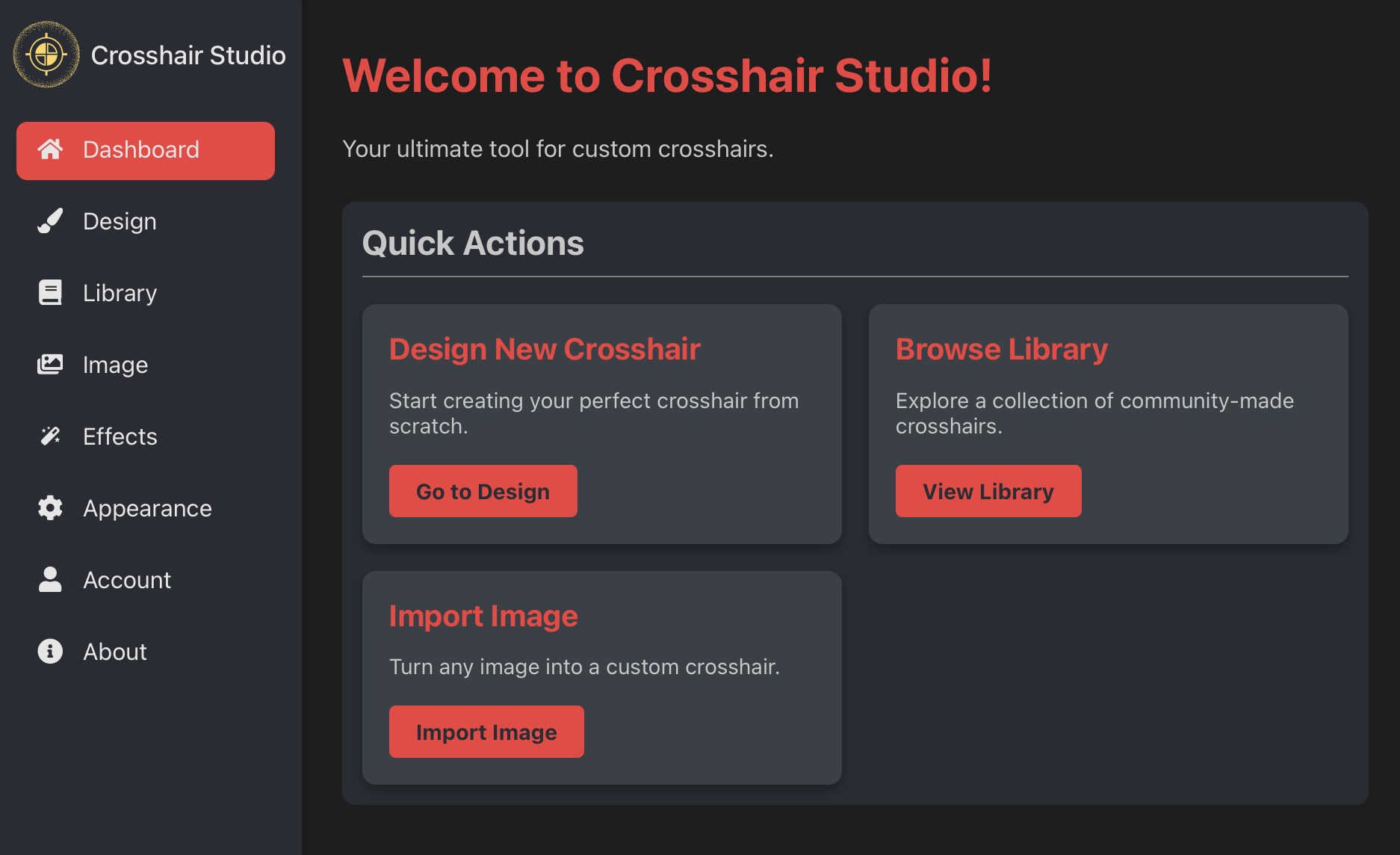Click the Crosshair Studio logo icon
This screenshot has height=855, width=1400.
point(46,55)
